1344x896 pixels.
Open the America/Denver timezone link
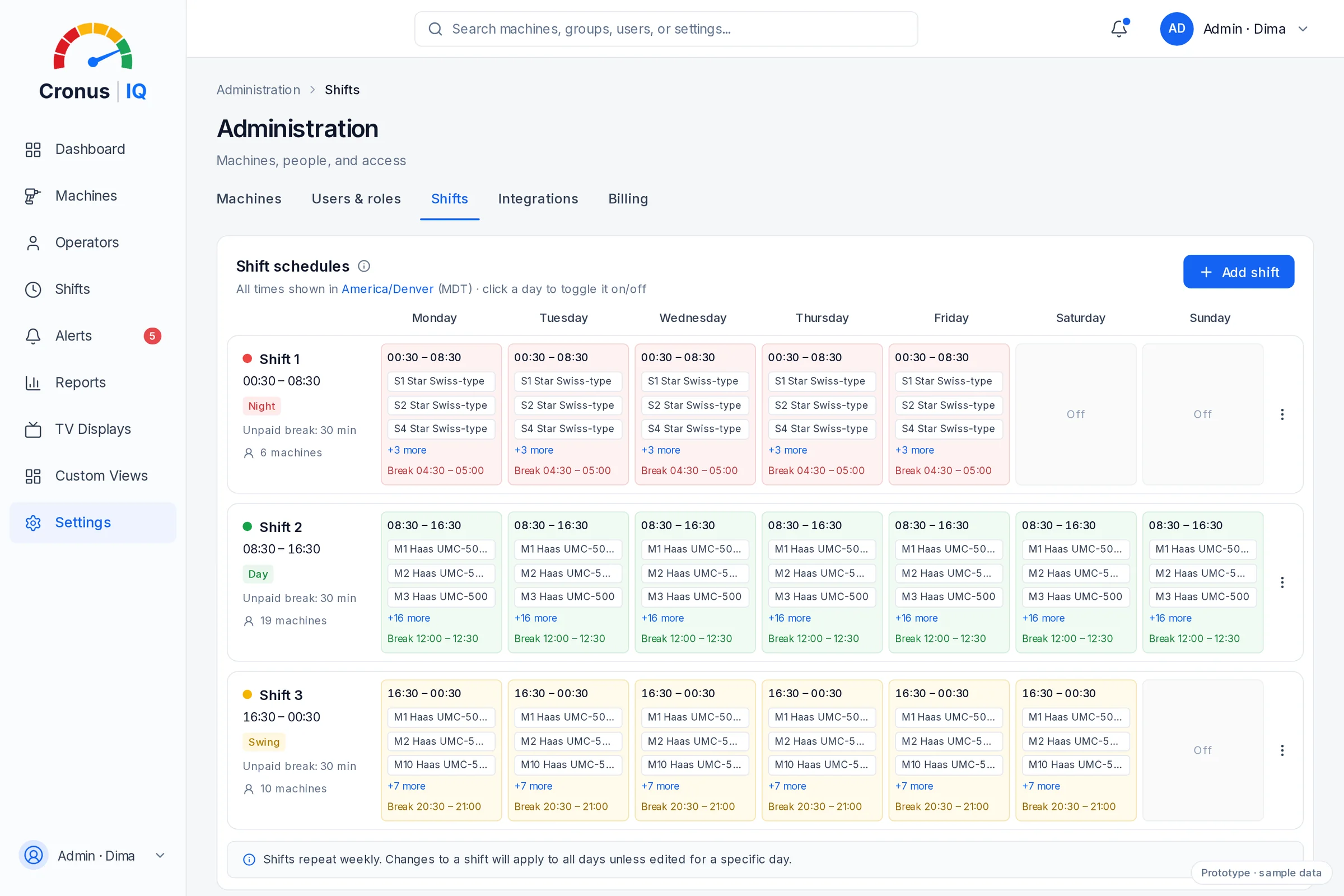388,289
